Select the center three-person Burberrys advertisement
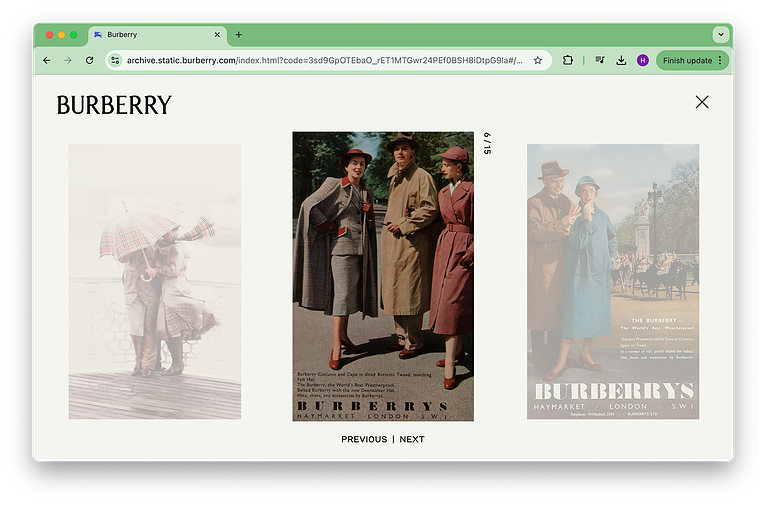Screen dimensions: 759x505 383,276
